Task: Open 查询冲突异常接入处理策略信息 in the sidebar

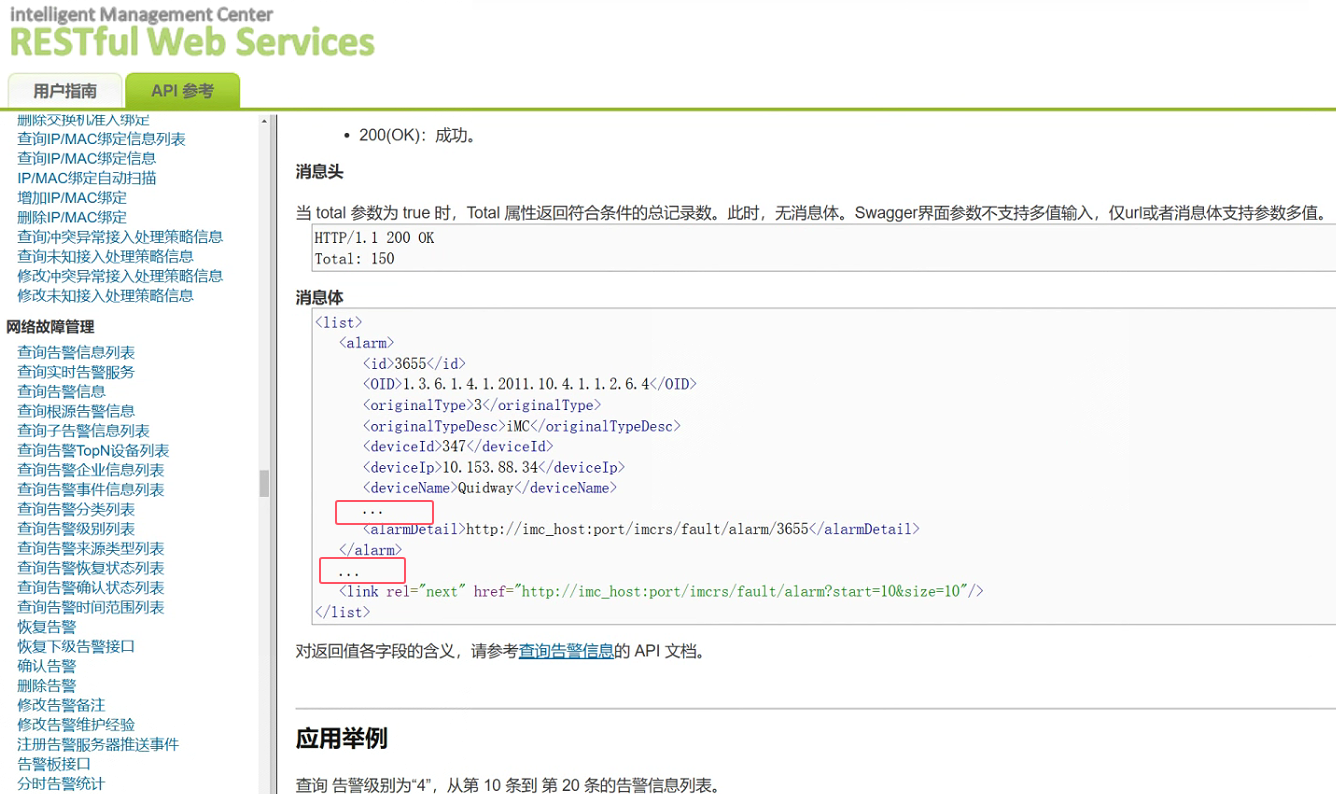Action: (x=120, y=237)
